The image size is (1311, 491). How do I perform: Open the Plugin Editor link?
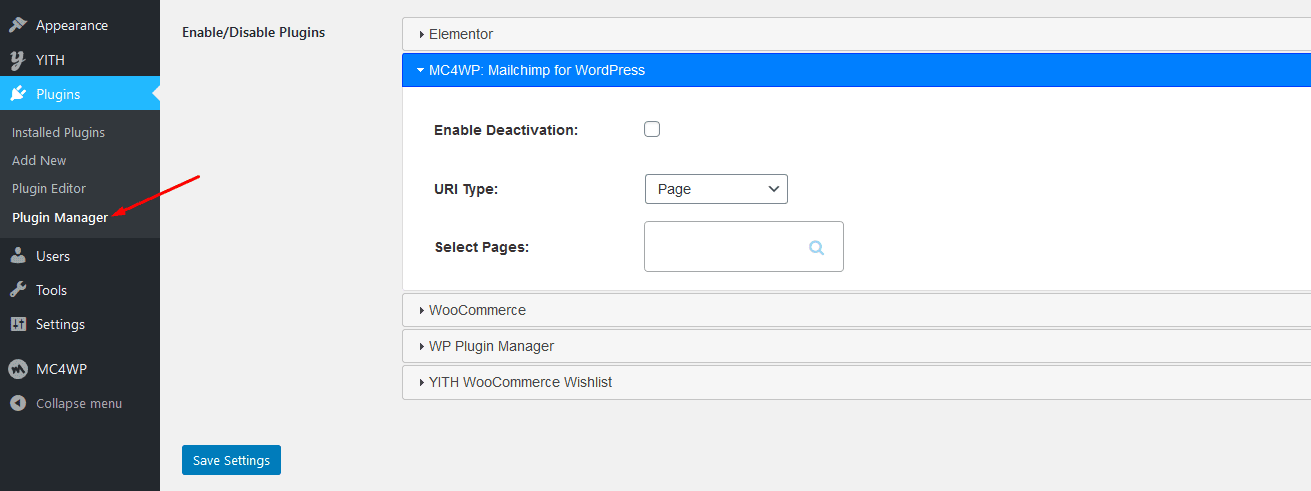(49, 188)
